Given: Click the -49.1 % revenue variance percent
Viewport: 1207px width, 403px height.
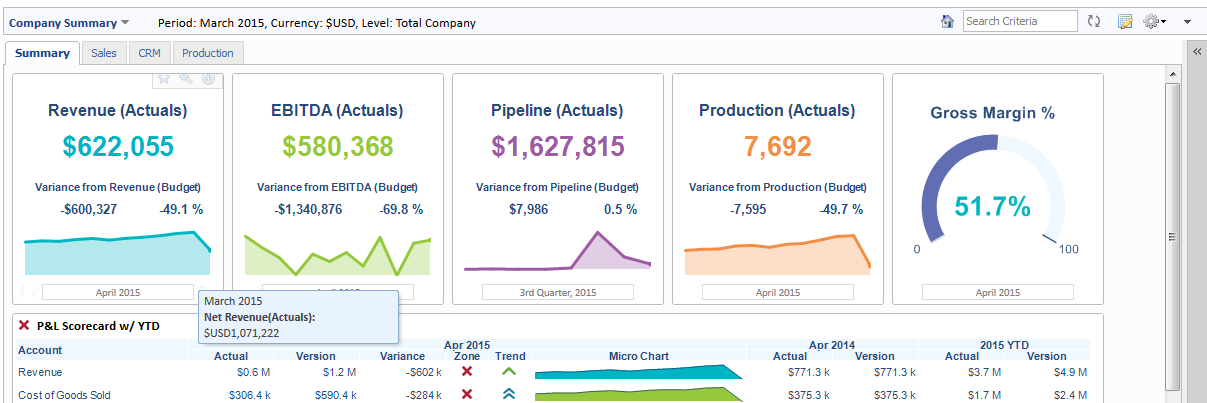Looking at the screenshot, I should 181,209.
